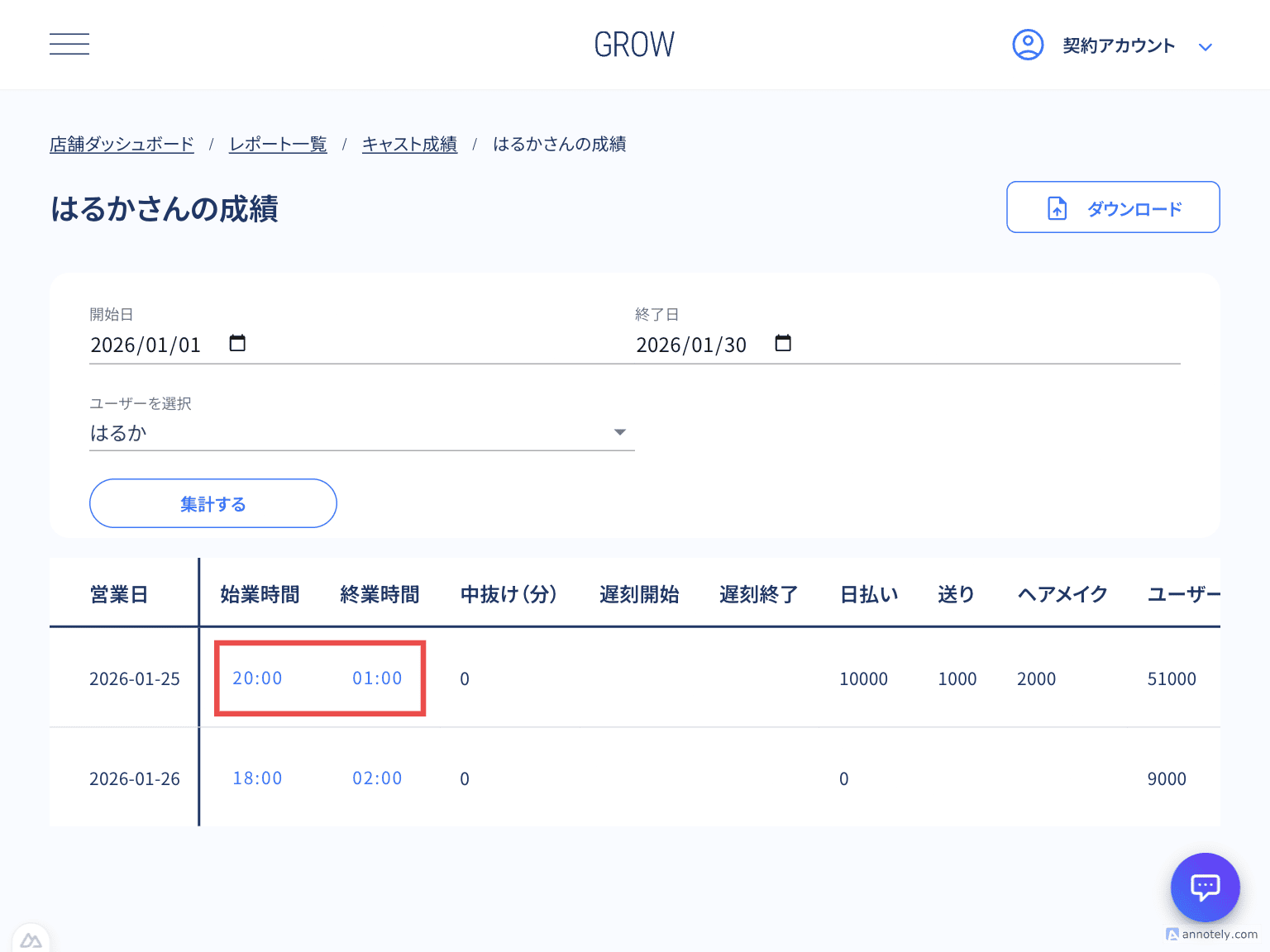Image resolution: width=1270 pixels, height=952 pixels.
Task: Click the 20:00 start time link
Action: coord(257,678)
